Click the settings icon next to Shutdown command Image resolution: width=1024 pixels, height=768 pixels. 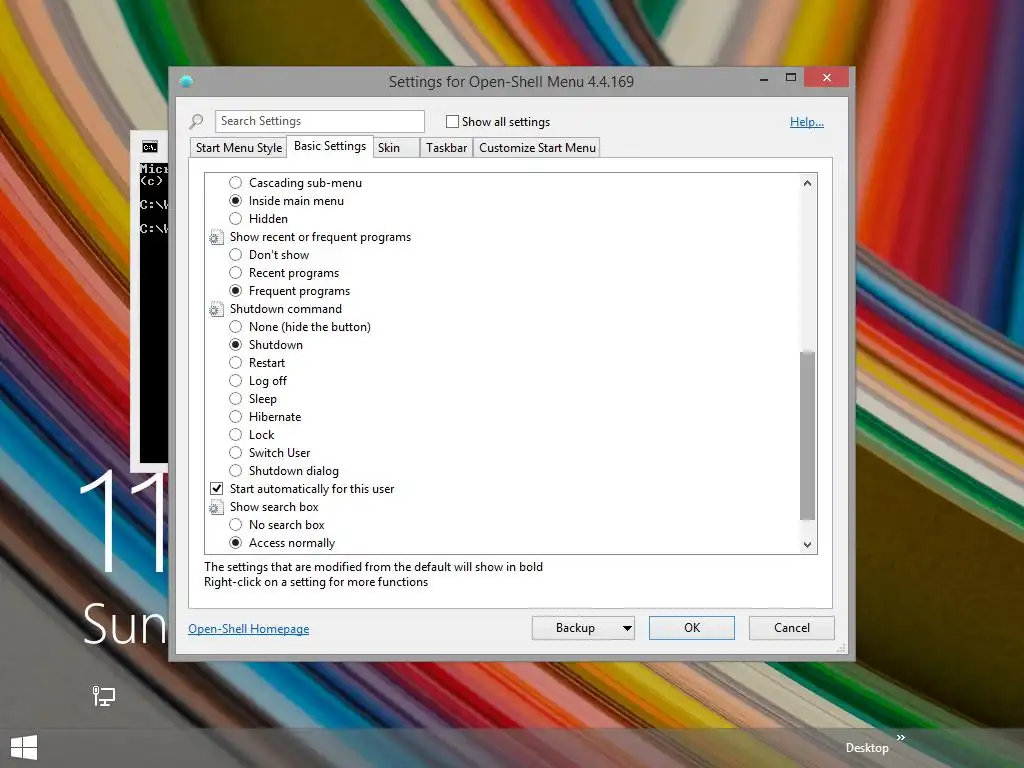[216, 309]
